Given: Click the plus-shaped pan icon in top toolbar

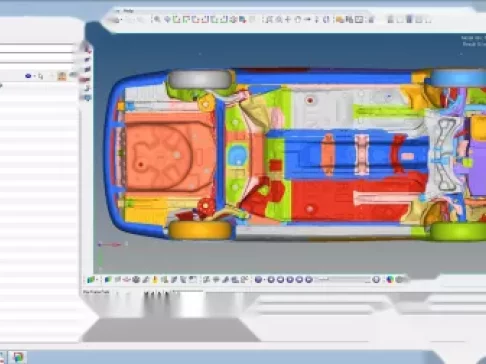Looking at the screenshot, I should click(x=288, y=20).
